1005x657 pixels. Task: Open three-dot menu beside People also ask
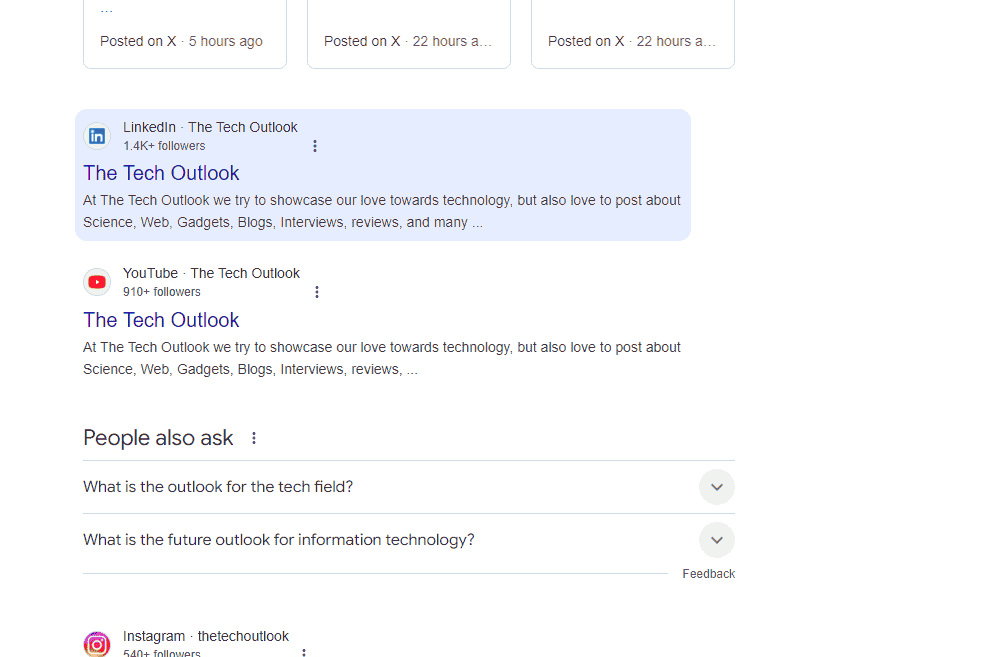tap(254, 438)
